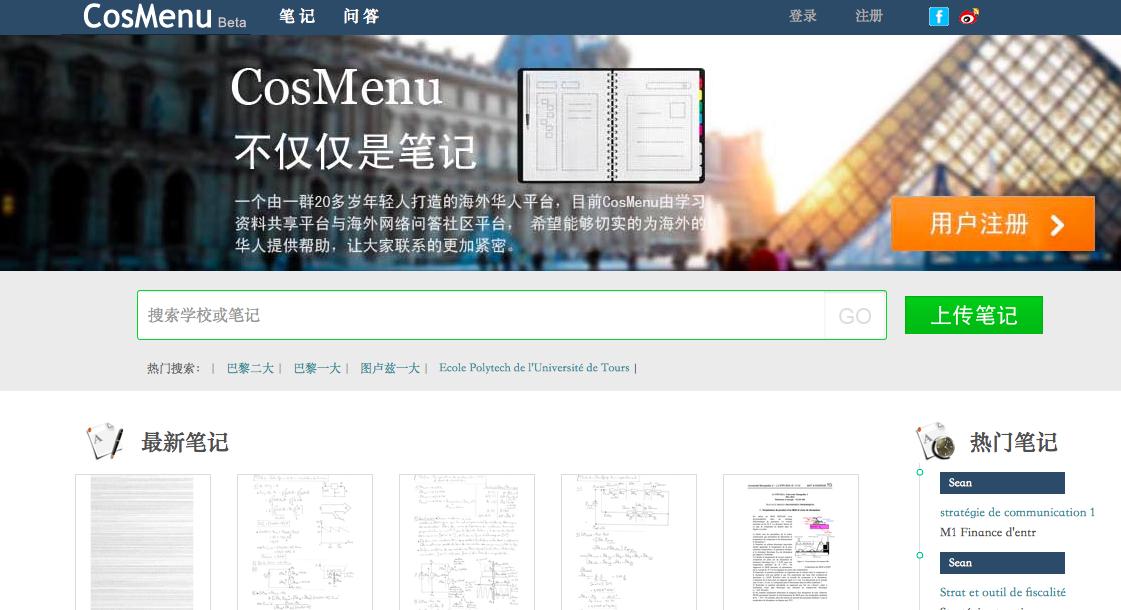Click the 最新笔记 section heading
The height and width of the screenshot is (610, 1121).
pos(185,443)
